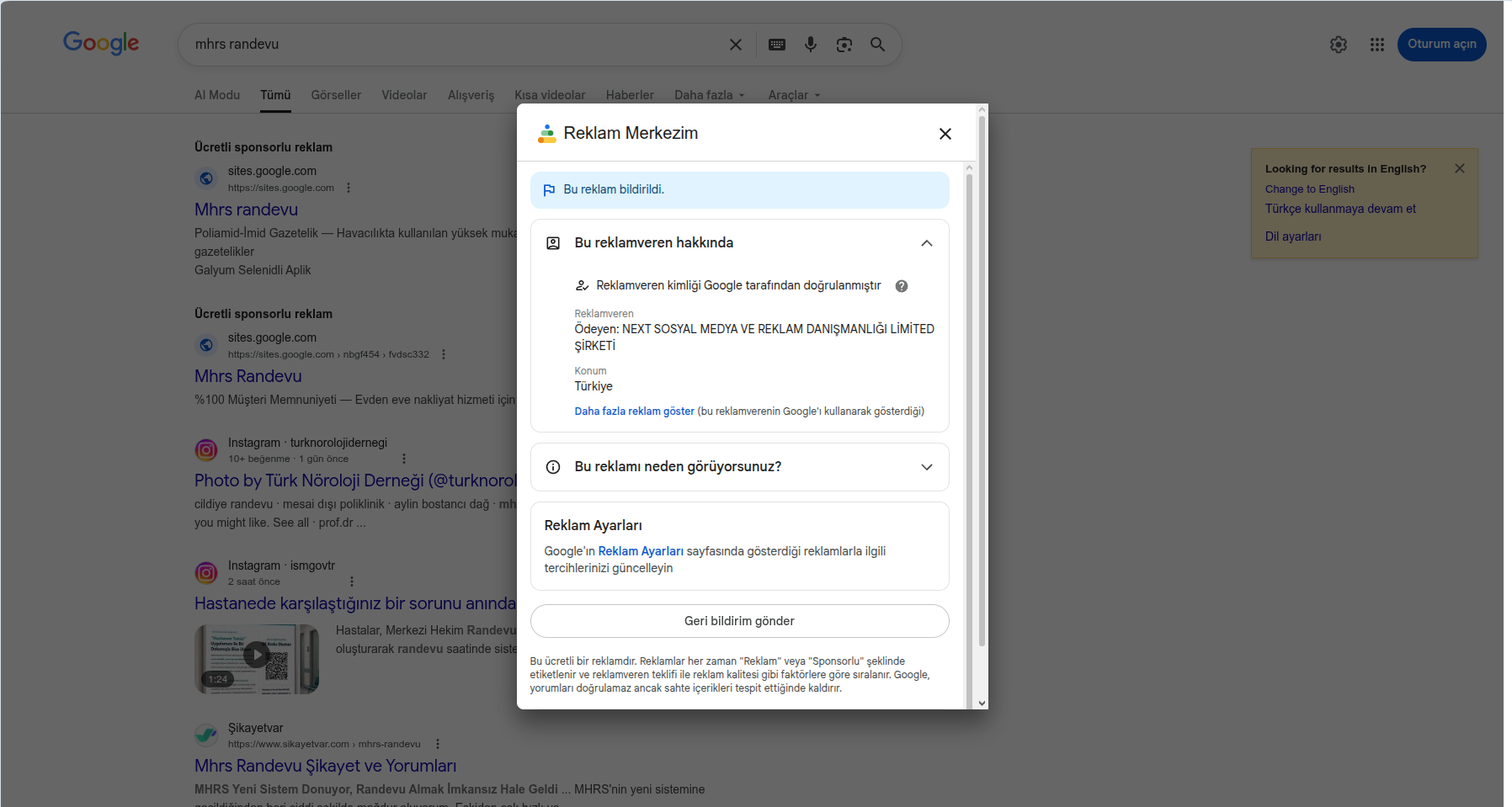
Task: Expand the Bu reklamı neden görüyorsunuz section
Action: pyautogui.click(x=927, y=467)
